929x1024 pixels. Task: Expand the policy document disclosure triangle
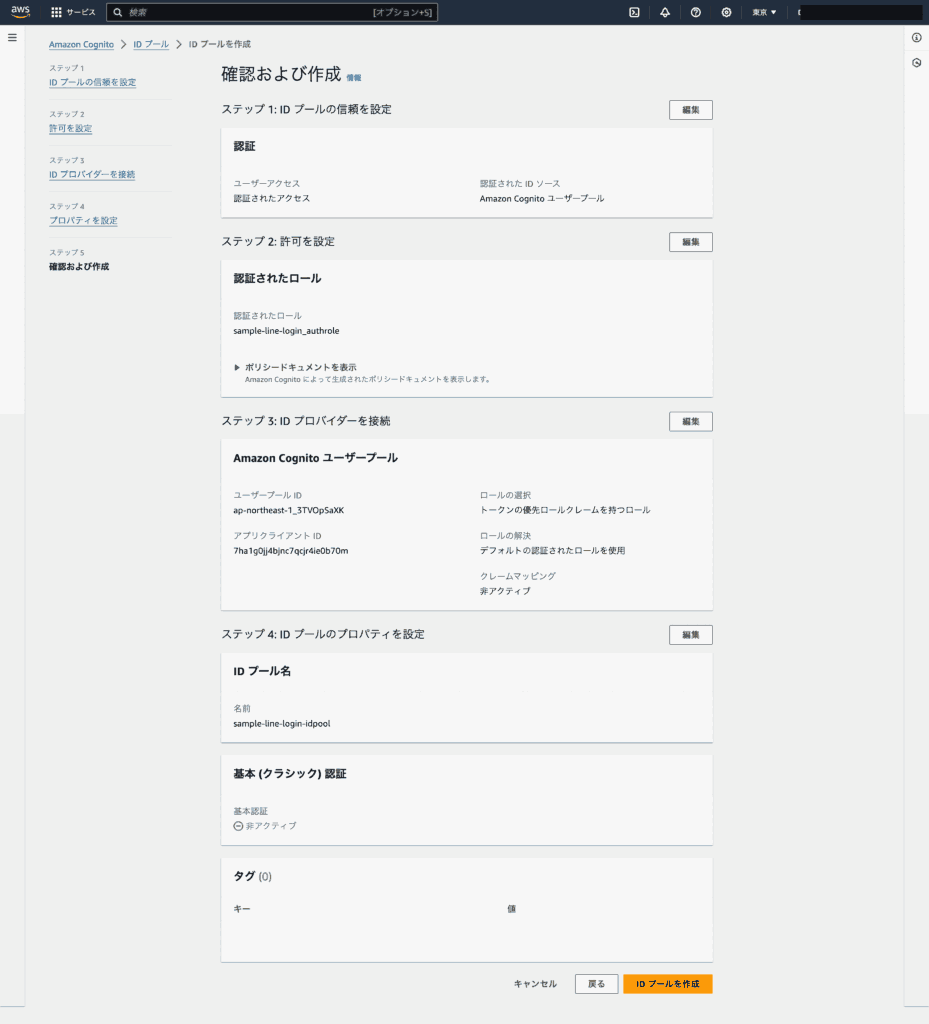tap(237, 367)
